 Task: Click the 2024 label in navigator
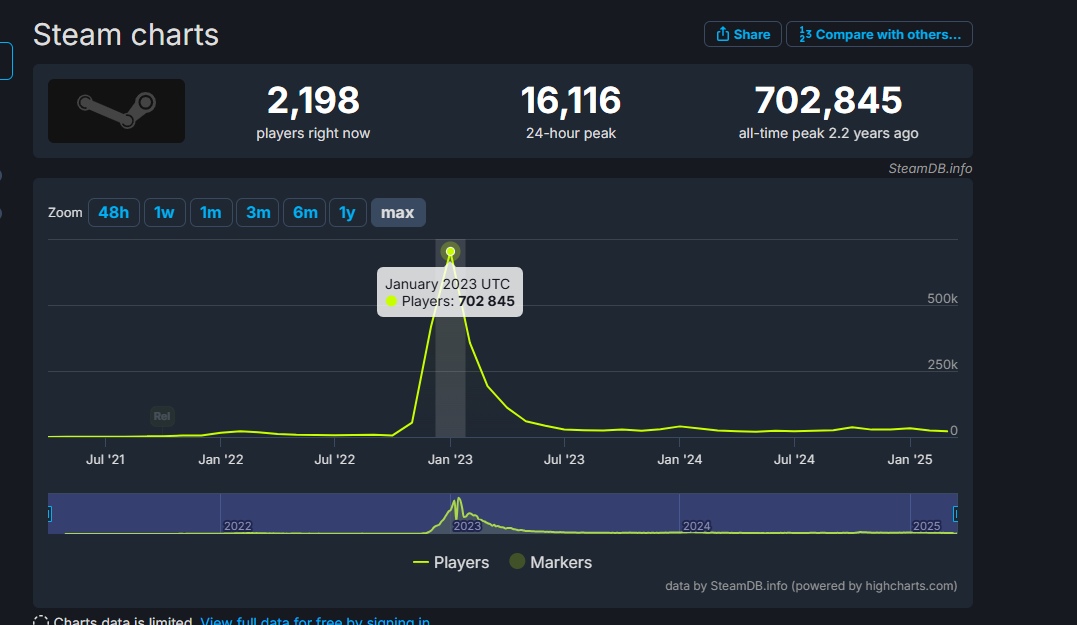pos(696,525)
